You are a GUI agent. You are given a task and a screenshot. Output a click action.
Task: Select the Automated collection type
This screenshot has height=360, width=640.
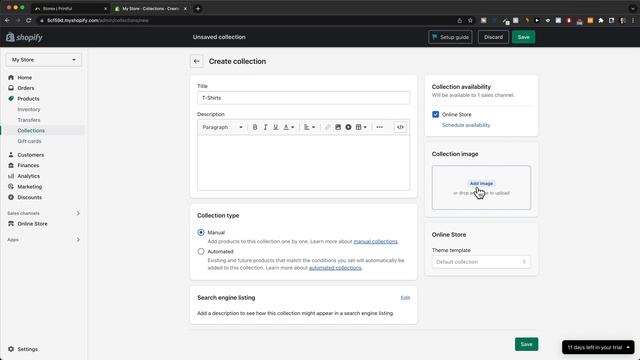[x=201, y=251]
